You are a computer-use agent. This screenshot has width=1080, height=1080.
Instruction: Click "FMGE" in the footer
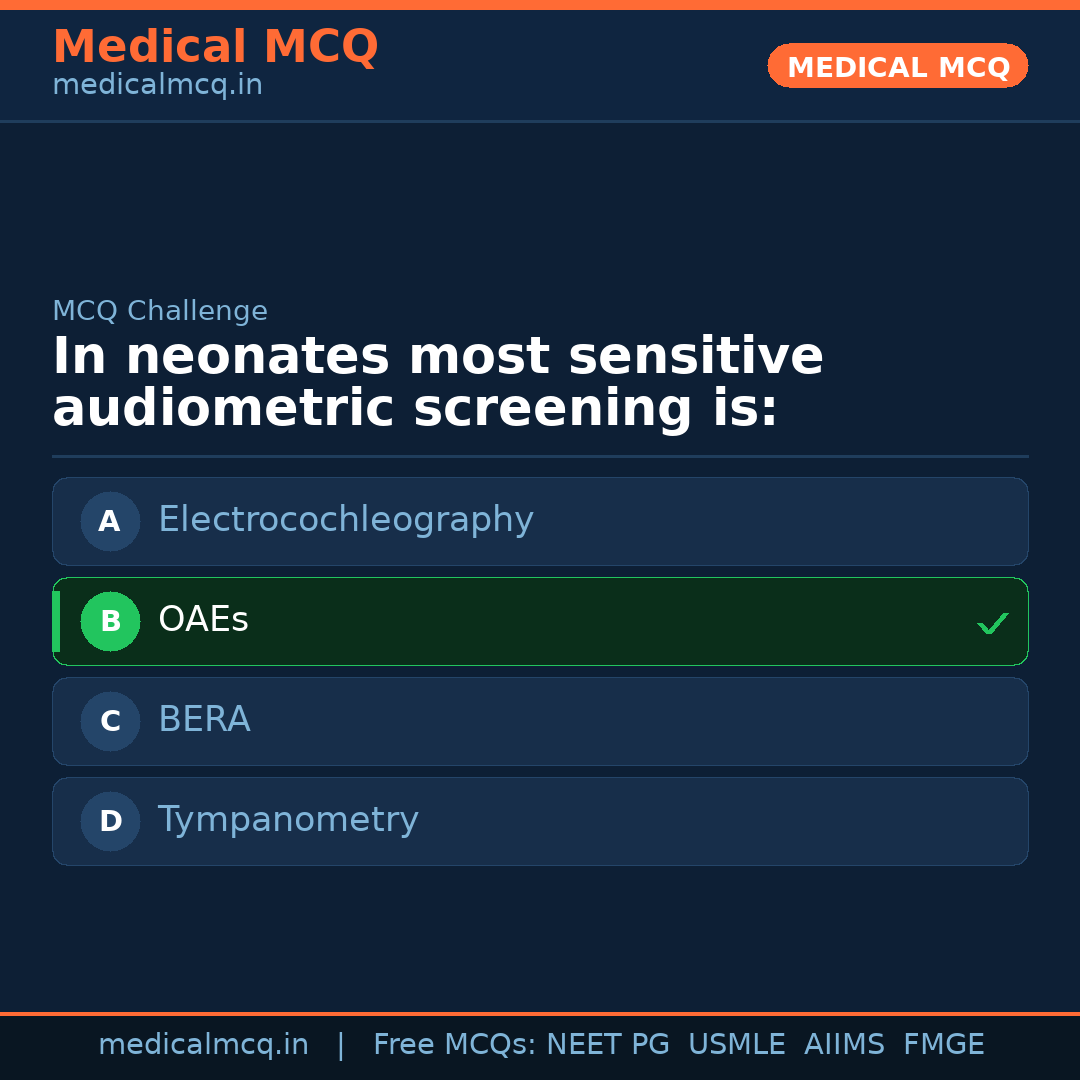click(x=943, y=1045)
